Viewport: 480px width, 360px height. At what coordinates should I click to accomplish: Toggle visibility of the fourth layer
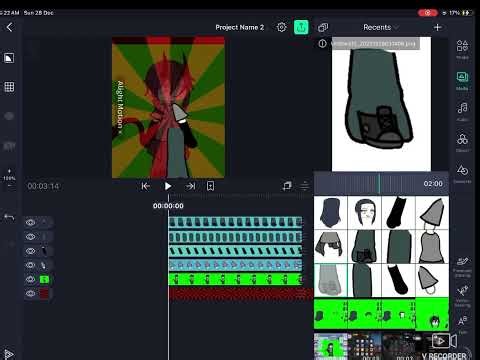click(x=31, y=265)
